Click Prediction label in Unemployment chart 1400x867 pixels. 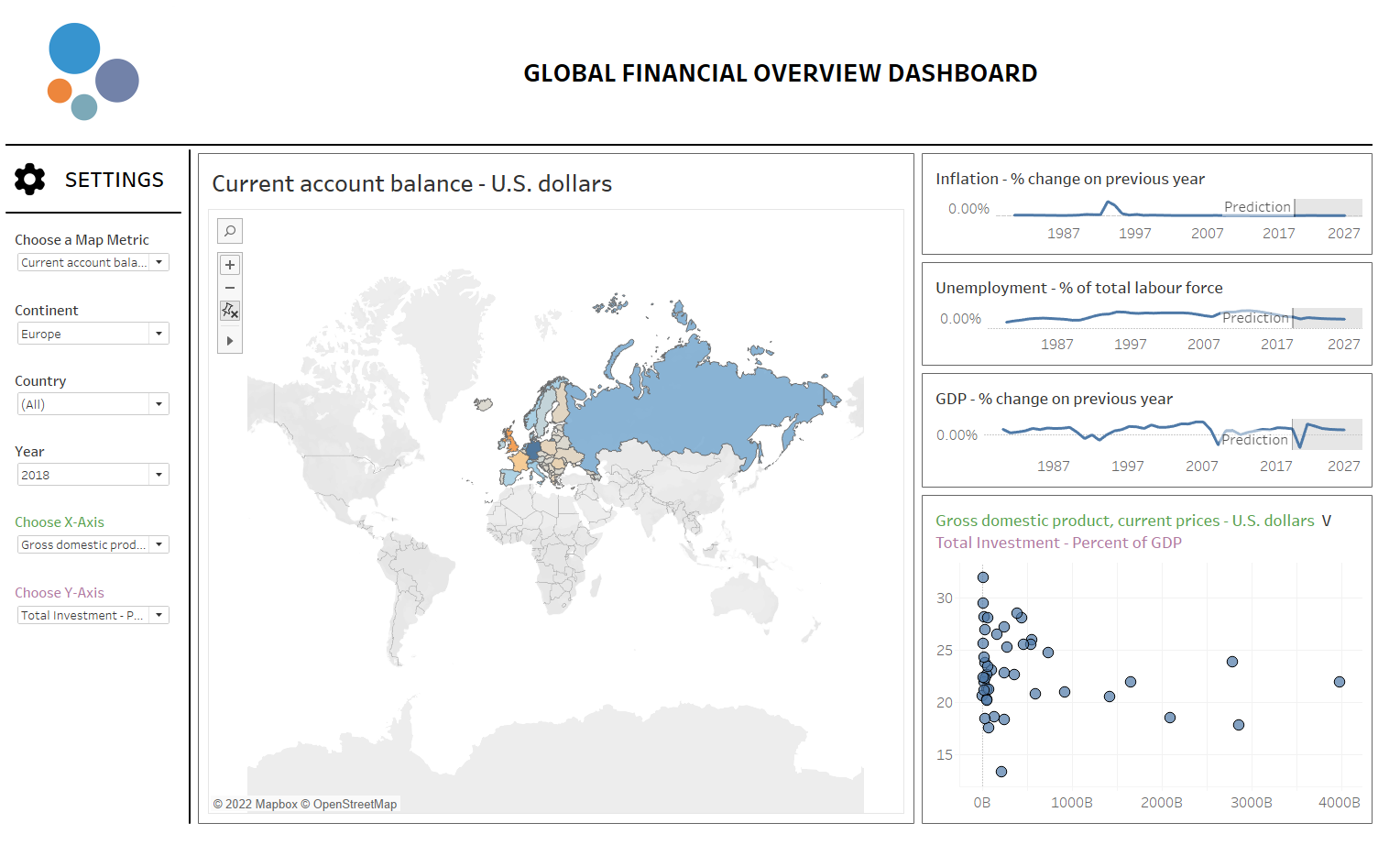coord(1255,318)
